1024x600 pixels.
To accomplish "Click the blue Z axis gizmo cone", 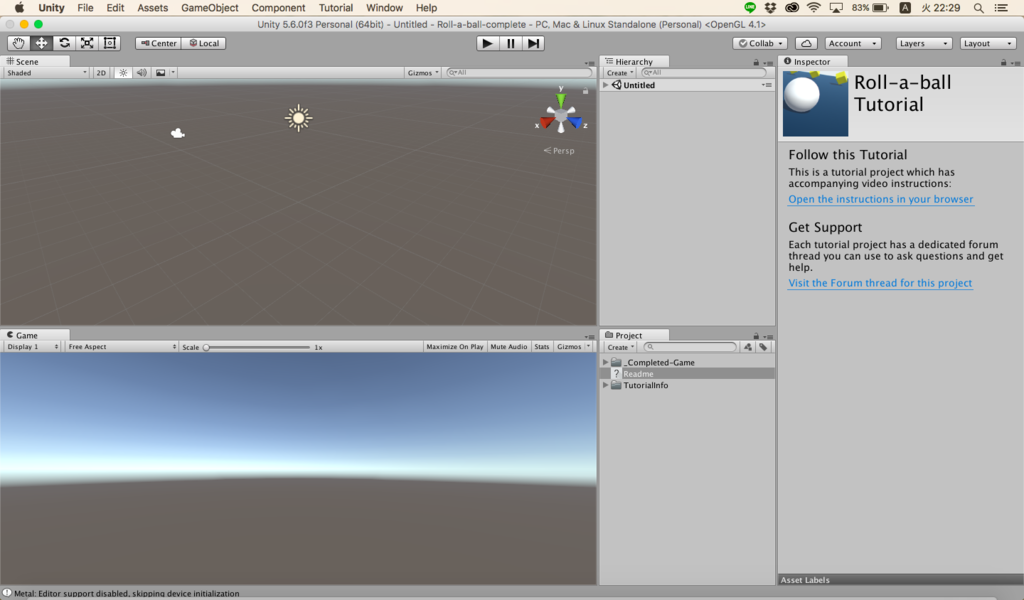I will [x=575, y=123].
